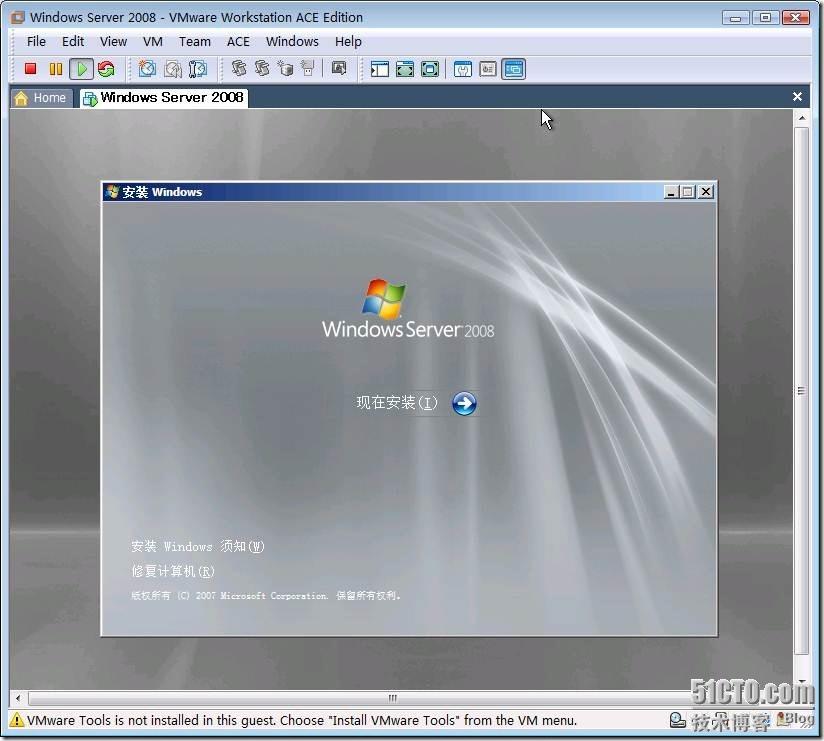Minimize the 安装 Windows dialog
The width and height of the screenshot is (824, 741).
coord(671,192)
